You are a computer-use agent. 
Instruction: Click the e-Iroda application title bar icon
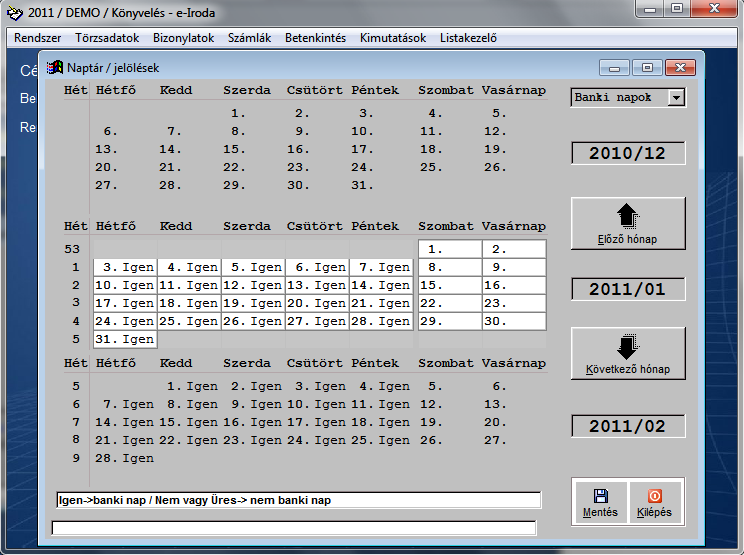(15, 13)
